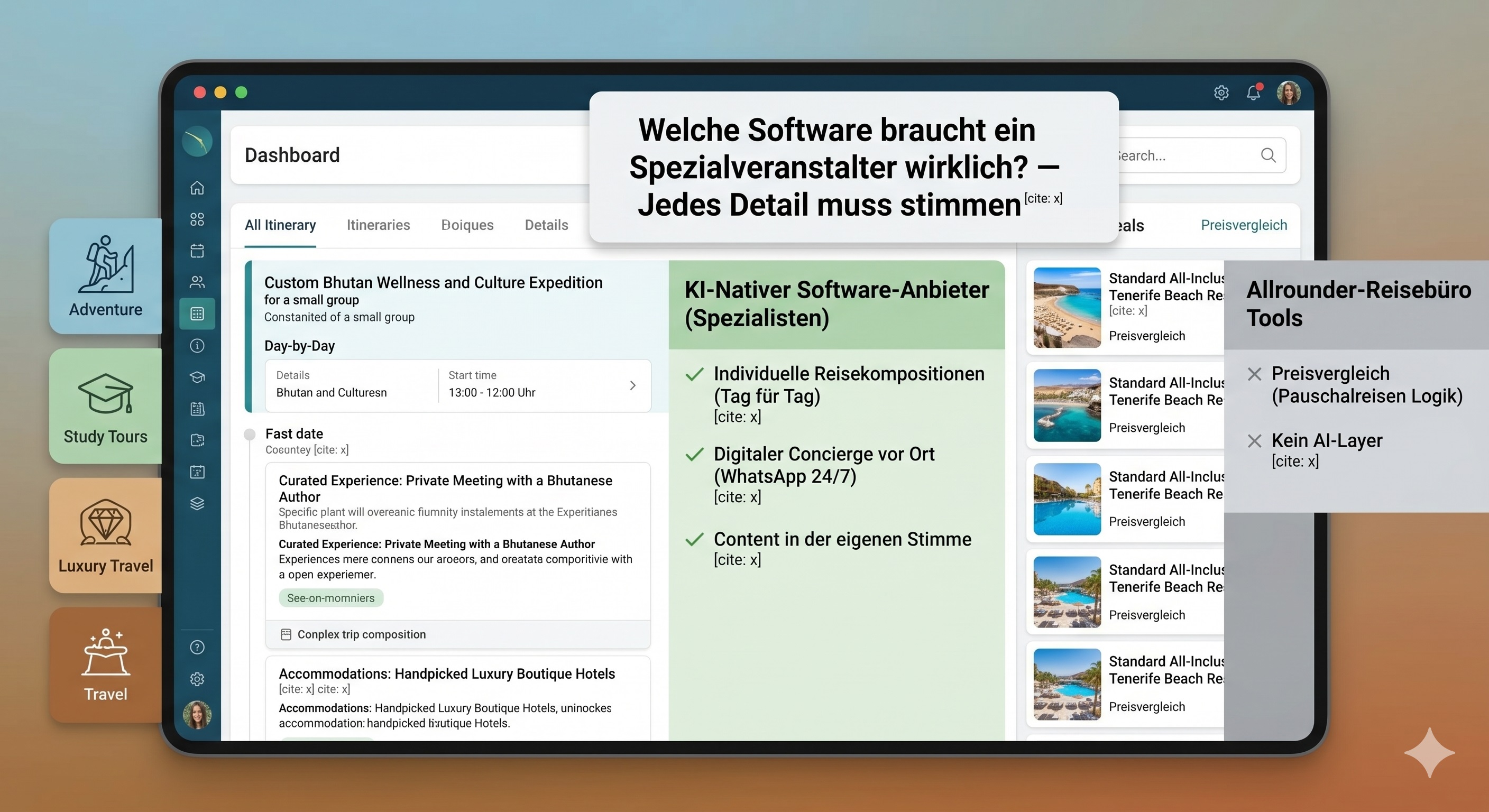
Task: Click into the Search field
Action: (1201, 155)
